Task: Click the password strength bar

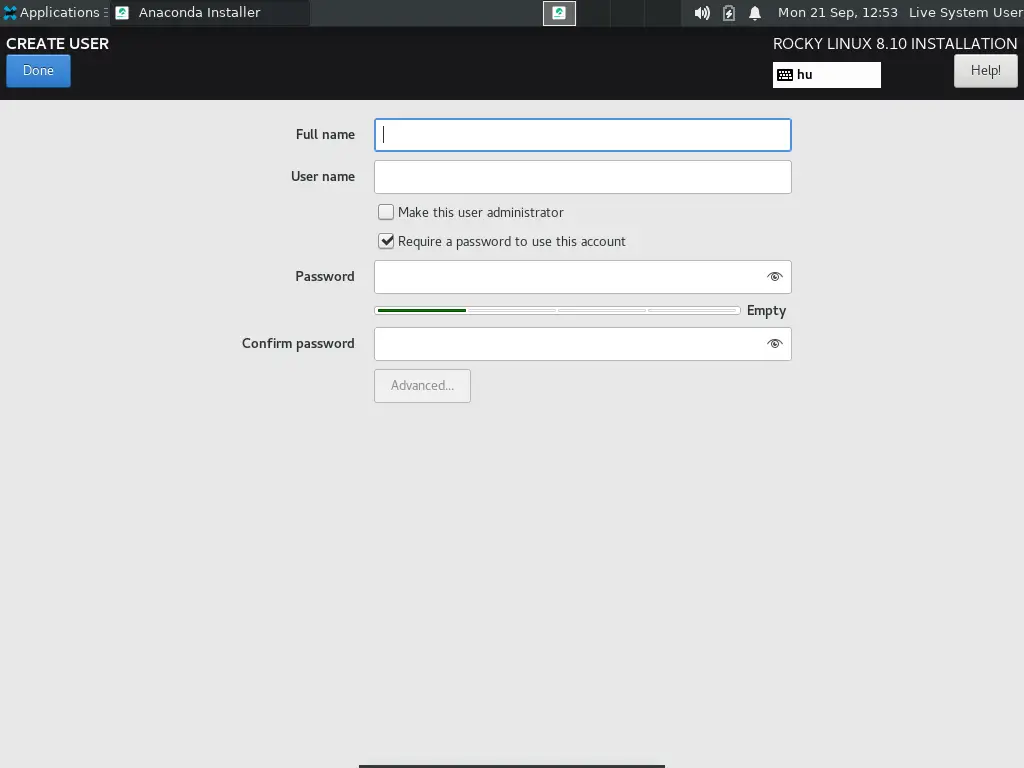Action: tap(557, 310)
